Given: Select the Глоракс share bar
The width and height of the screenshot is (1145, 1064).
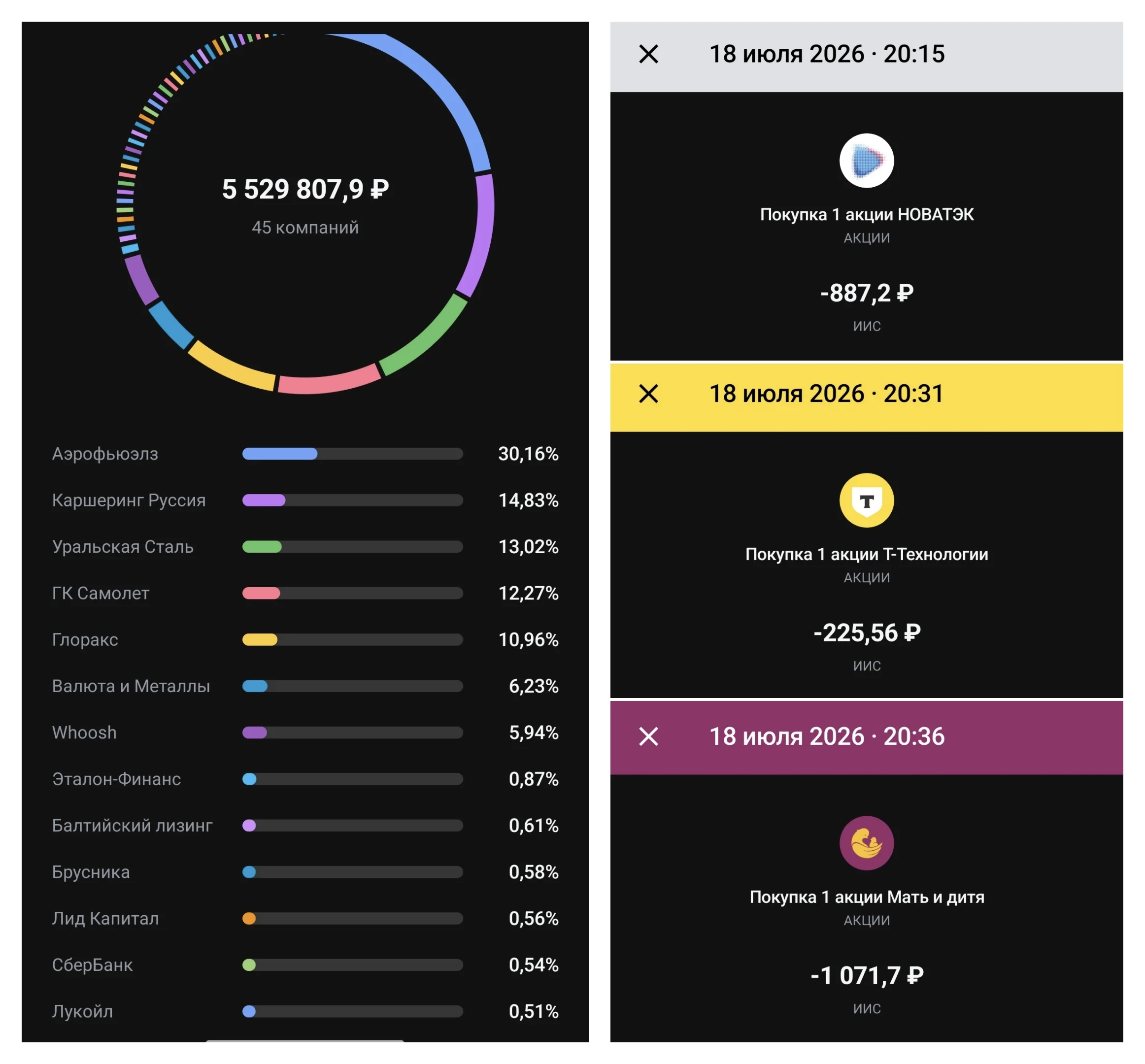Looking at the screenshot, I should point(352,640).
